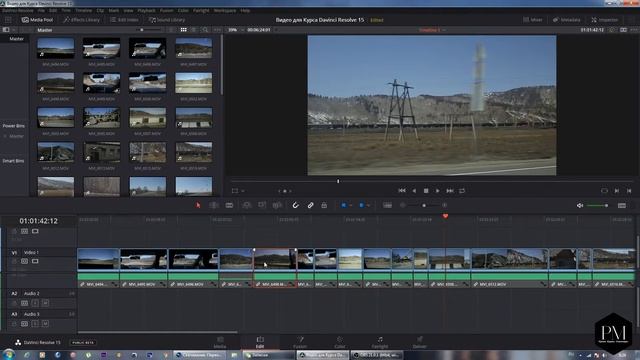Click the Overwrite clip icon
The width and height of the screenshot is (640, 360).
tap(262, 205)
